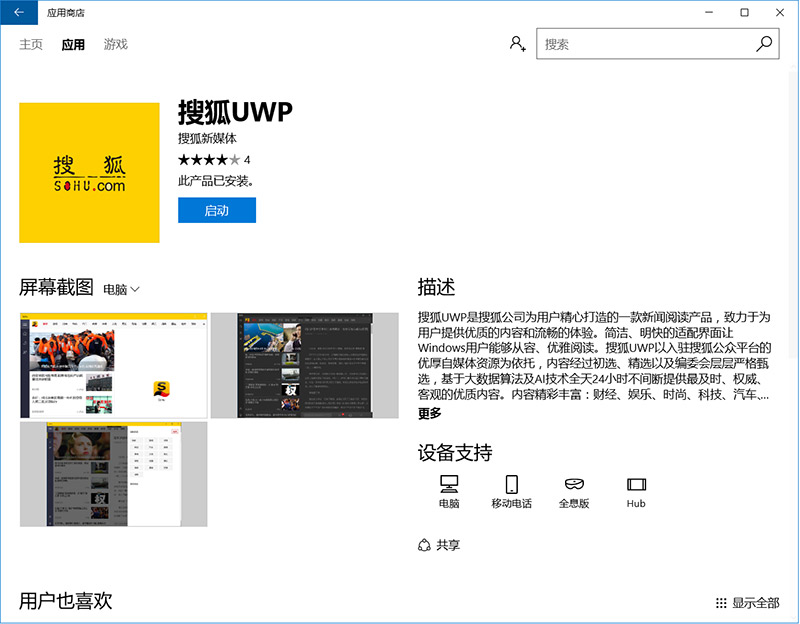Screen dimensions: 800x624
Task: Click the back arrow in title bar
Action: click(x=18, y=12)
